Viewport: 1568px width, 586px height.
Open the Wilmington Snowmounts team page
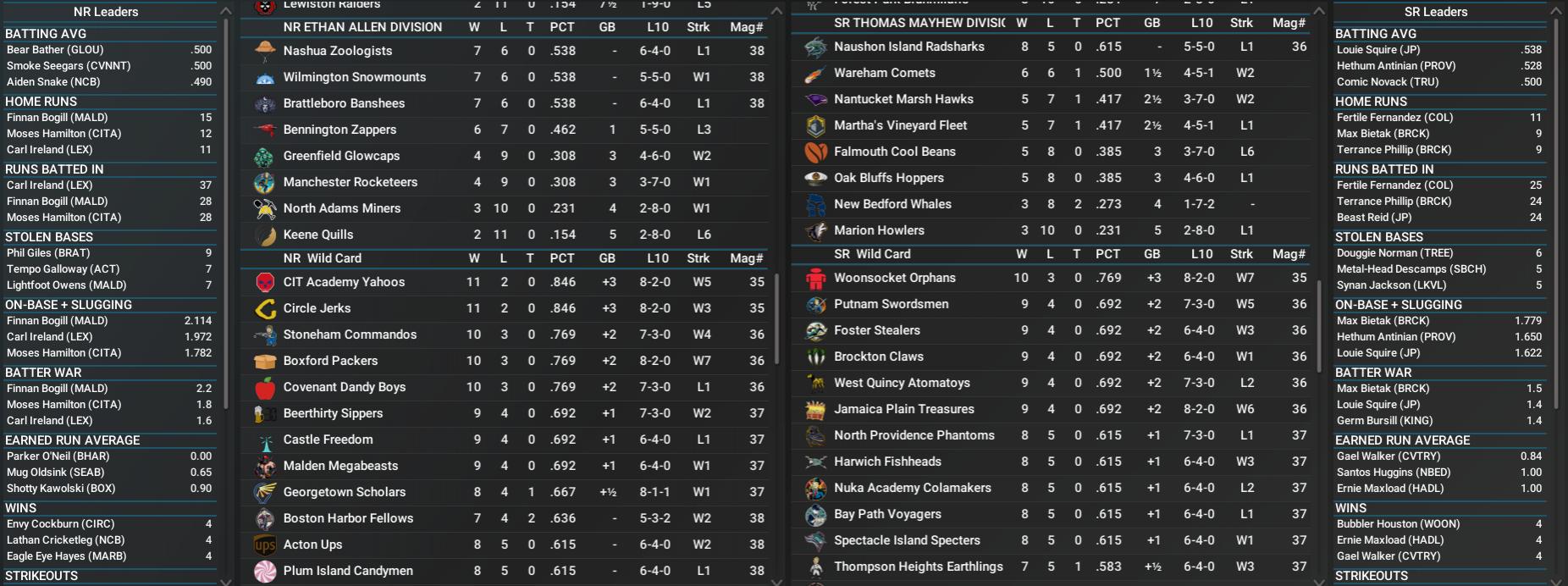click(x=355, y=77)
